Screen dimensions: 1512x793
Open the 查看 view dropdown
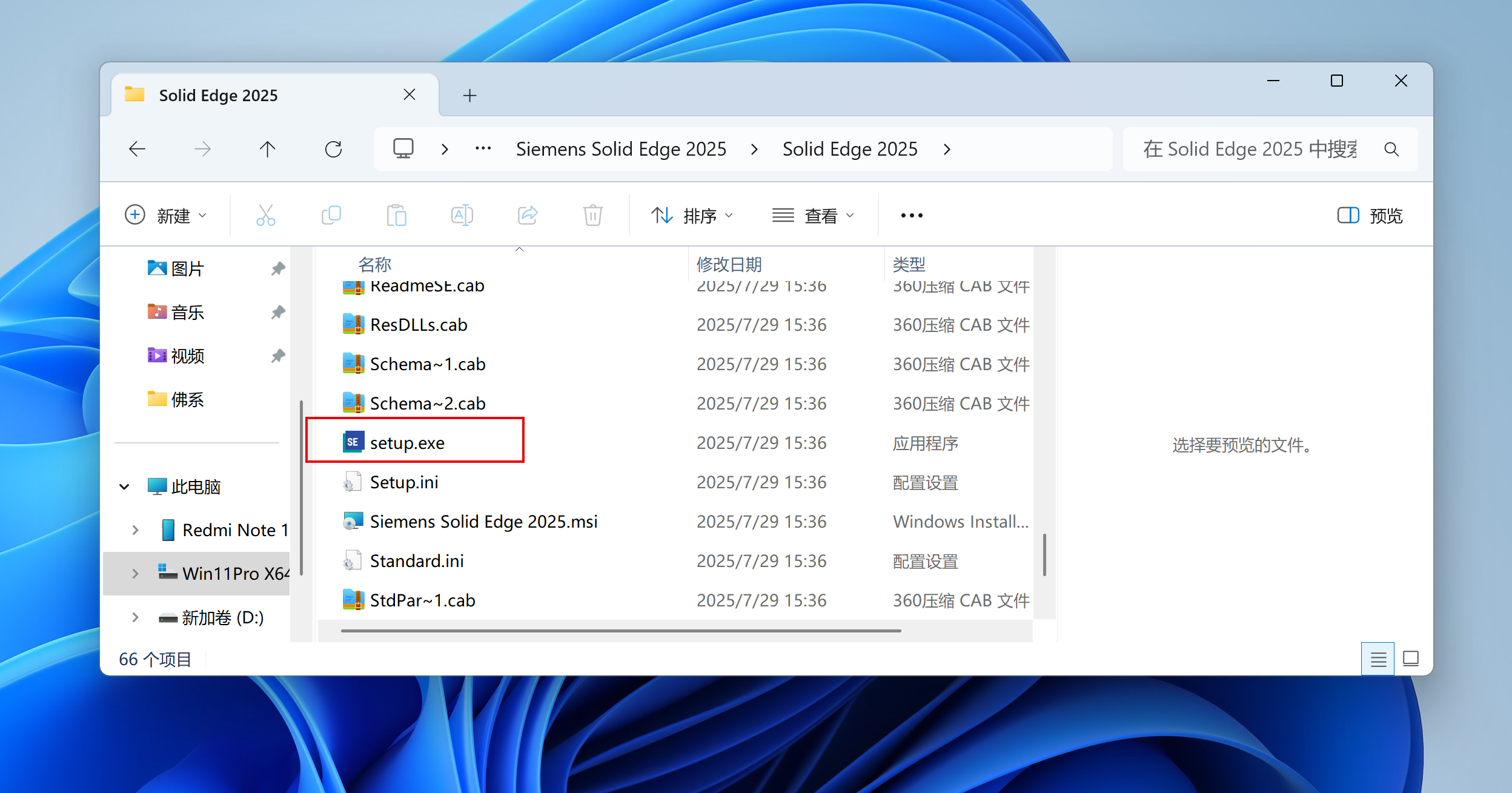point(814,216)
